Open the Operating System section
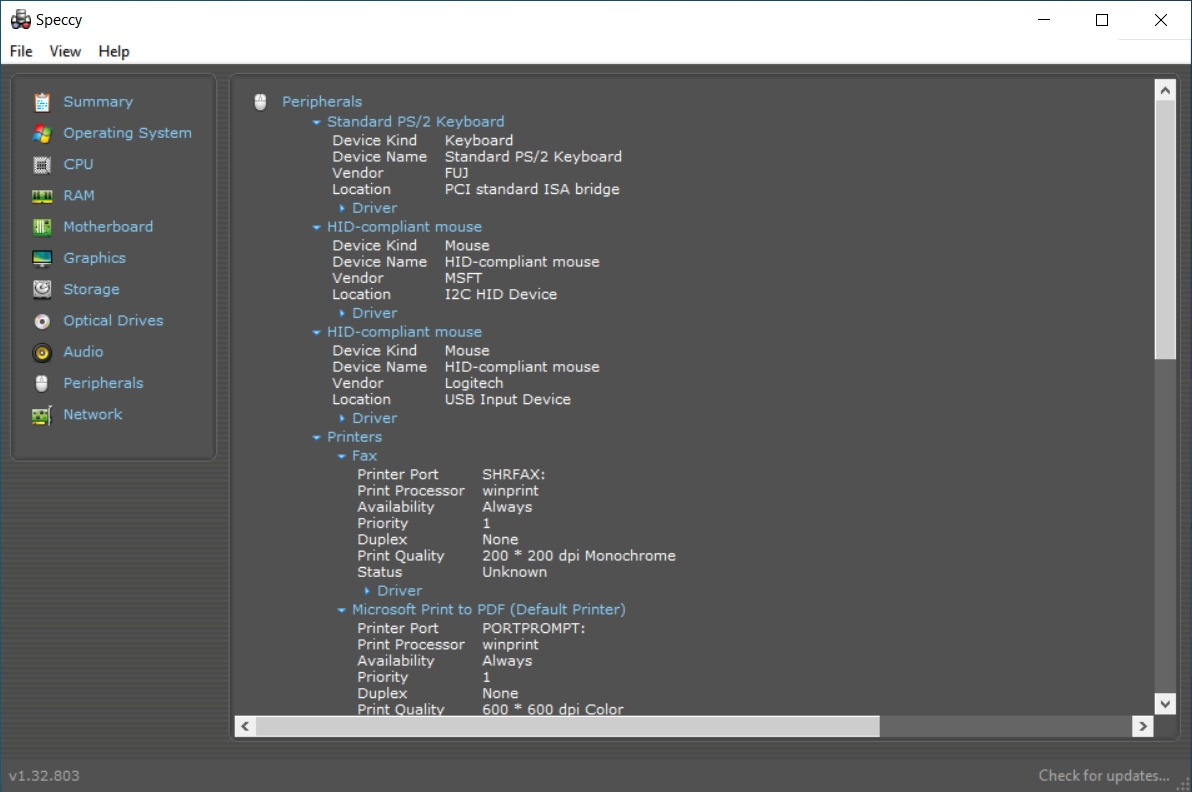 tap(128, 133)
